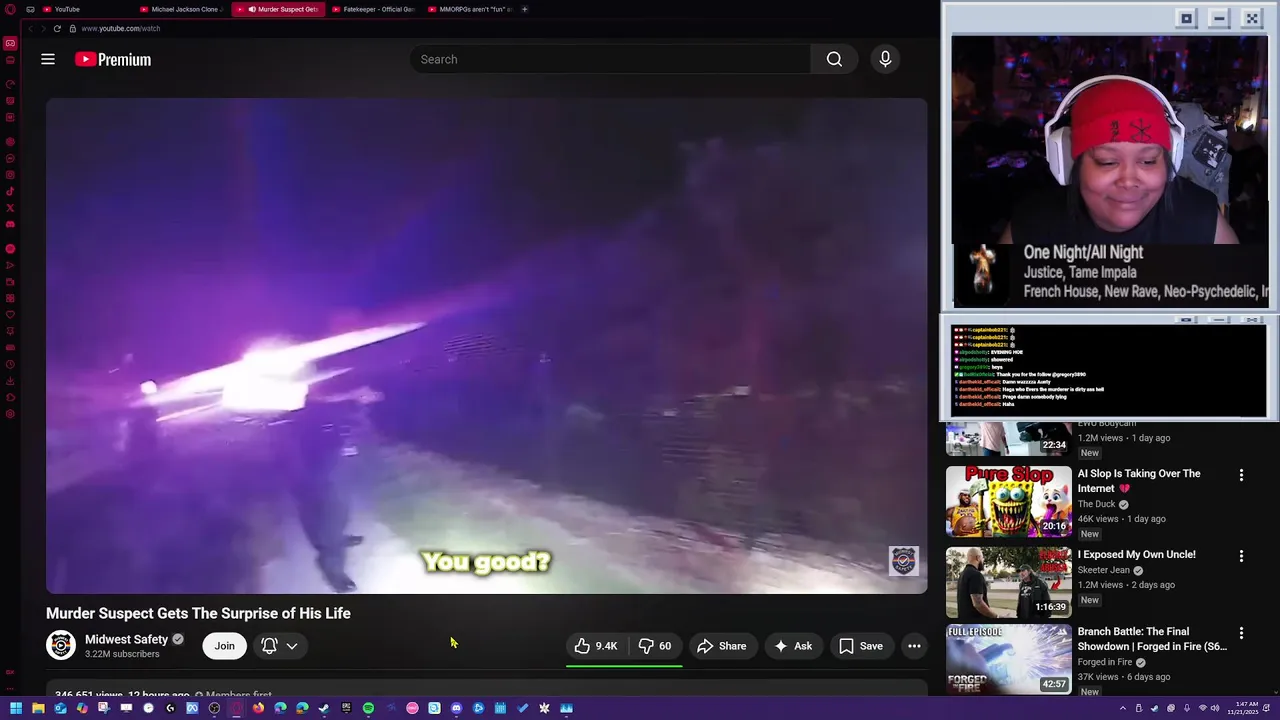Screen dimensions: 1280x720
Task: Open Spotify from taskbar
Action: pyautogui.click(x=368, y=708)
